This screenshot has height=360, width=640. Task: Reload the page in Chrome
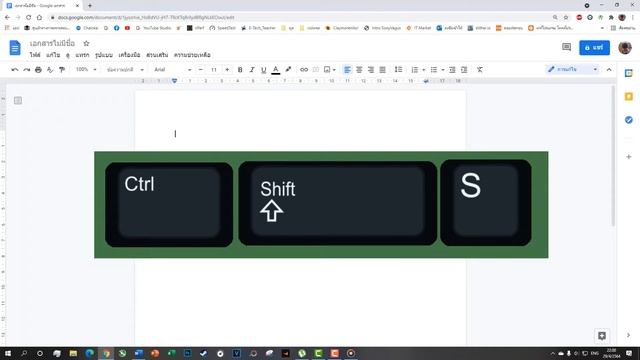(28, 18)
